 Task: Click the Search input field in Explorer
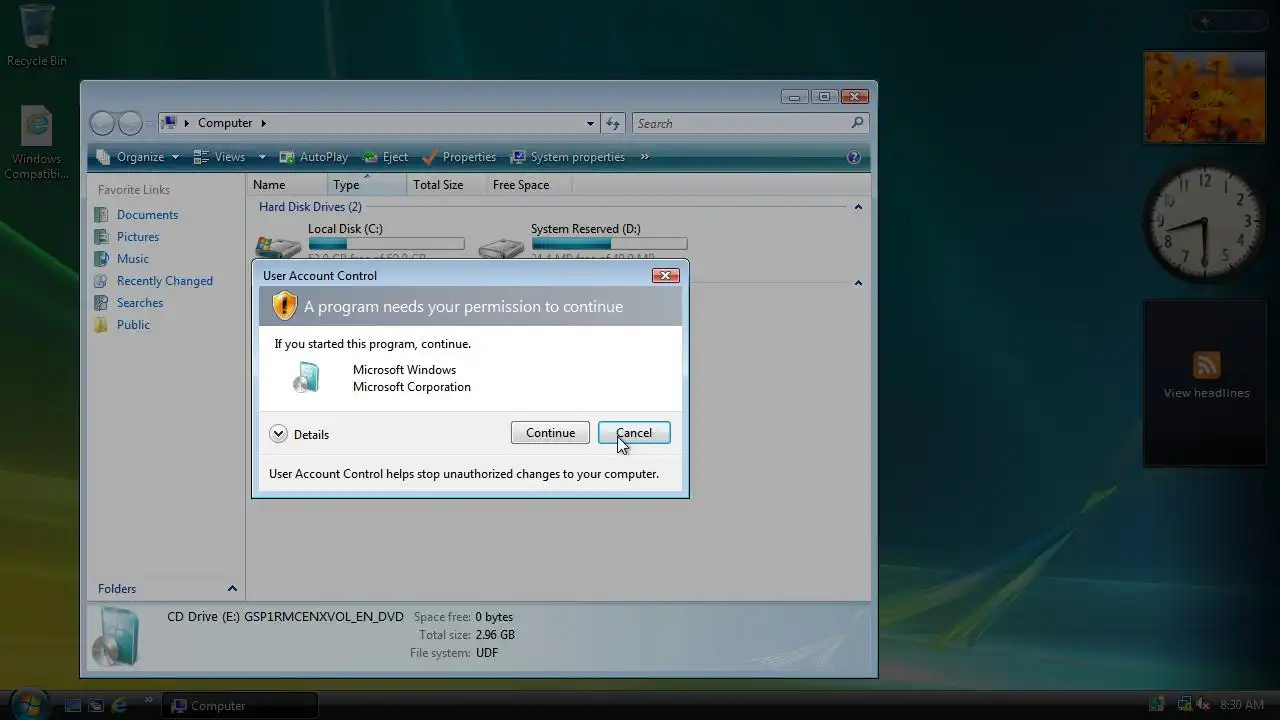pos(742,123)
